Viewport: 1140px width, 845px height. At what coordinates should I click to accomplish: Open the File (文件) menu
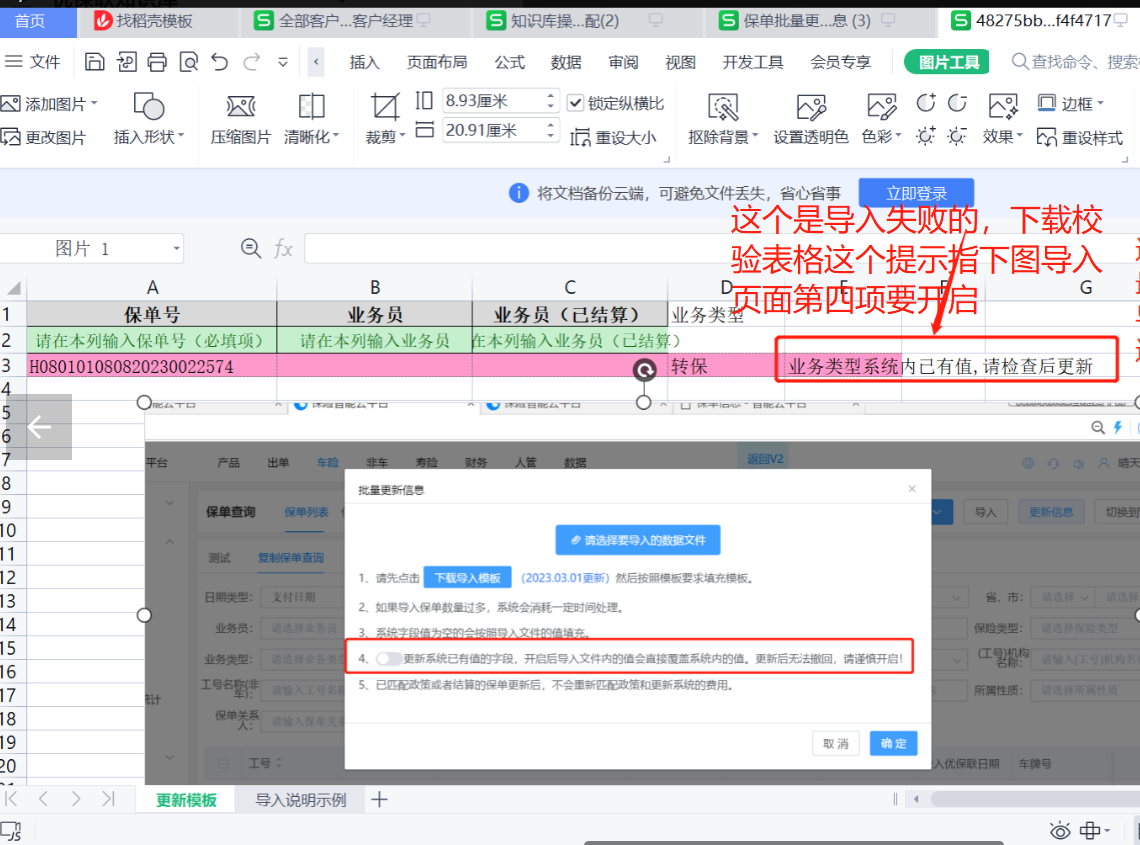click(x=33, y=62)
